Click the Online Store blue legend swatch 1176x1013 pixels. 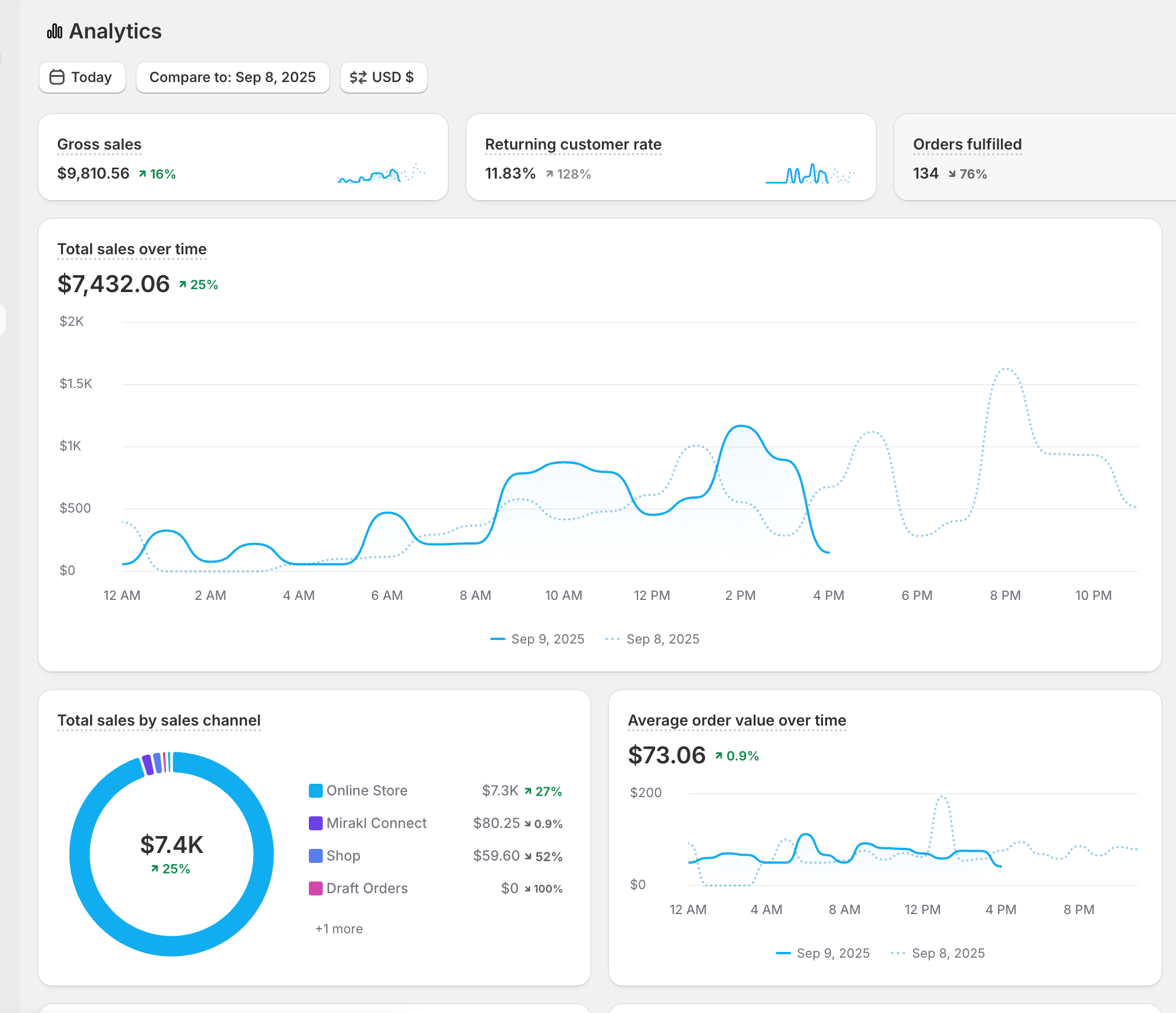click(315, 791)
